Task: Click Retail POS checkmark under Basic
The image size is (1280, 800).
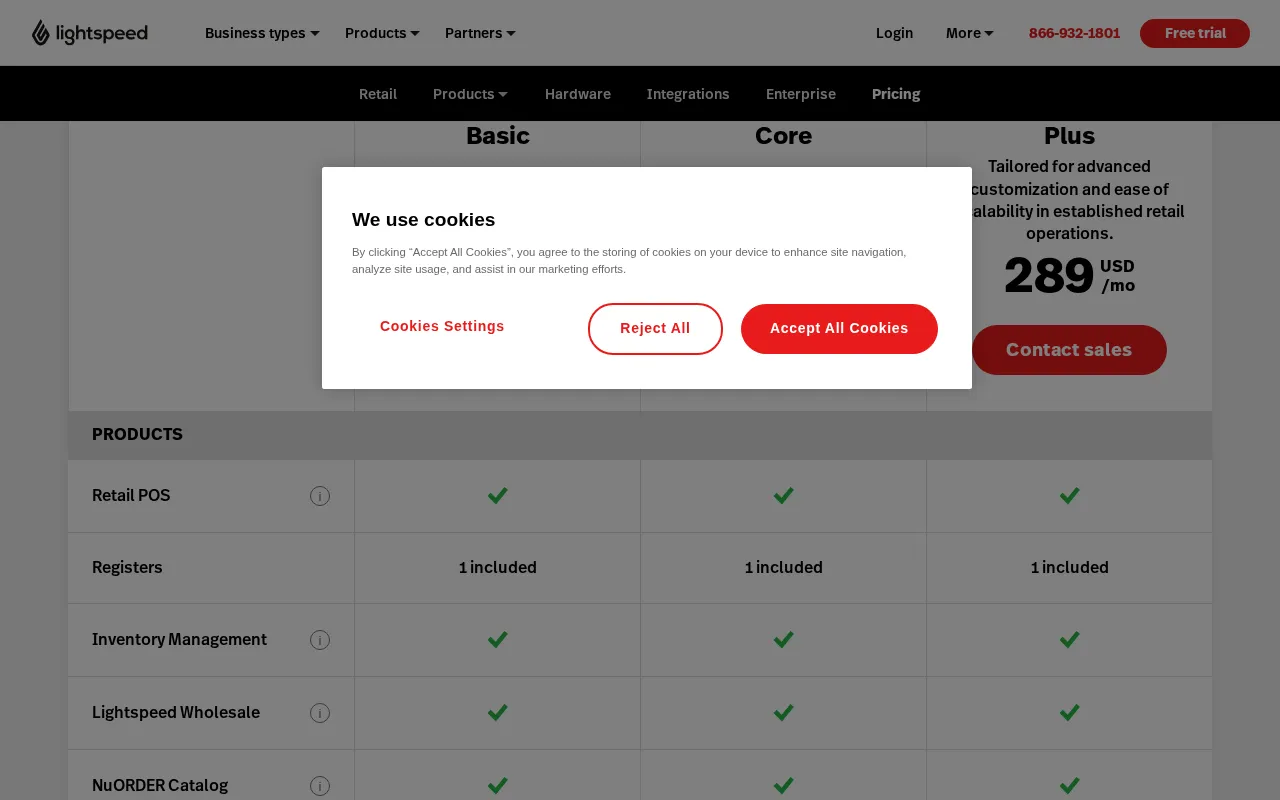Action: [x=498, y=495]
